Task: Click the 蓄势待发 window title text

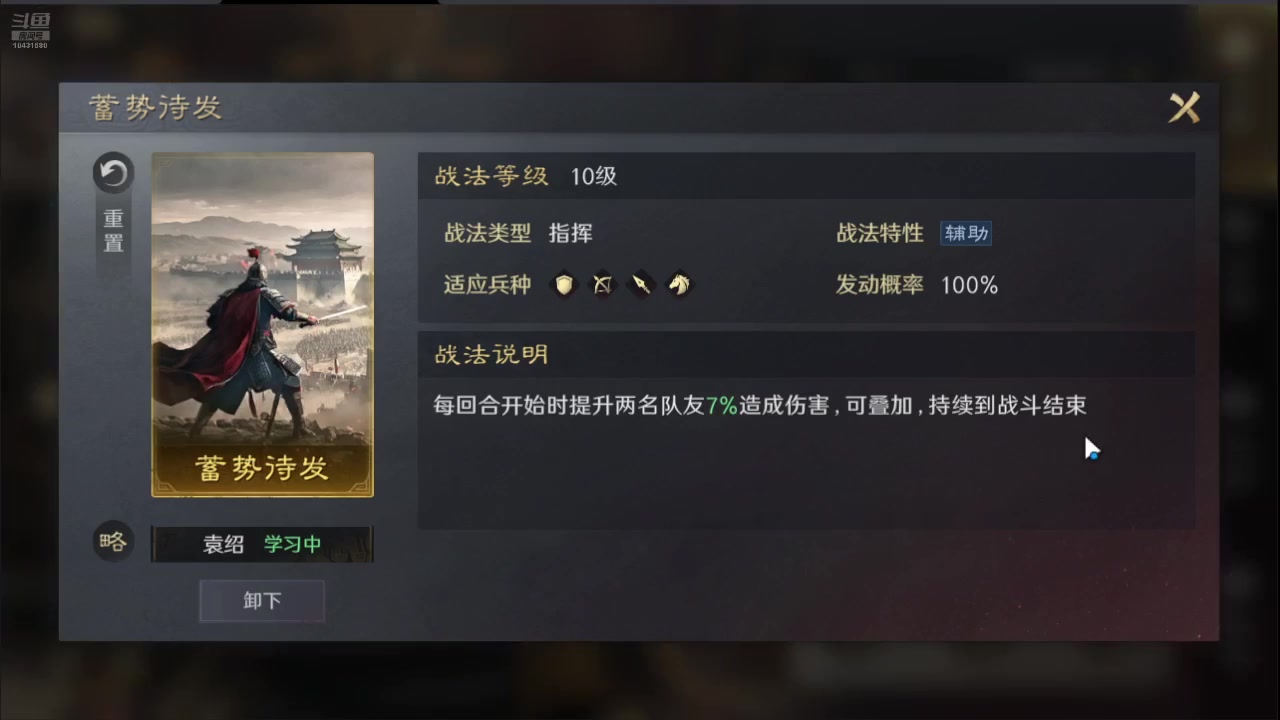Action: coord(155,108)
